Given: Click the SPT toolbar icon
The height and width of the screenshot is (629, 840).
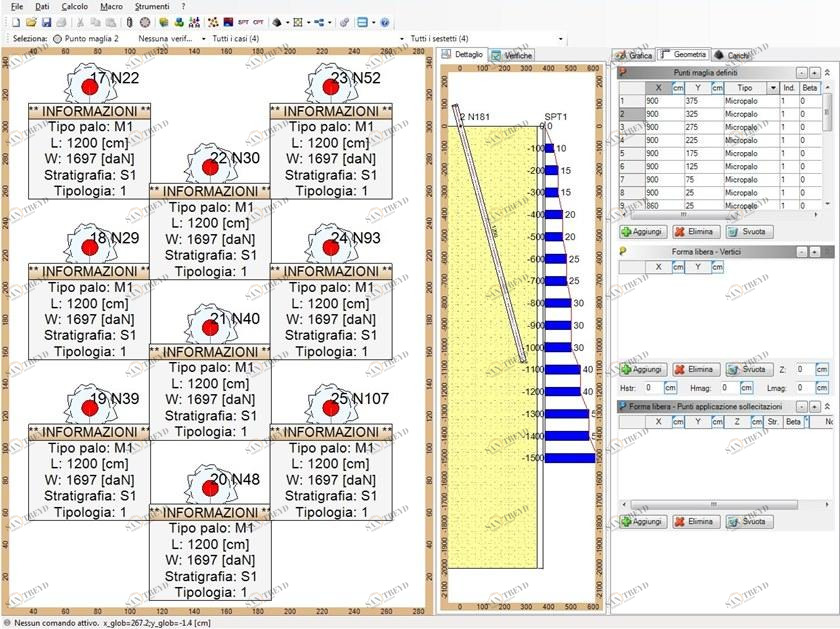Looking at the screenshot, I should pos(243,22).
